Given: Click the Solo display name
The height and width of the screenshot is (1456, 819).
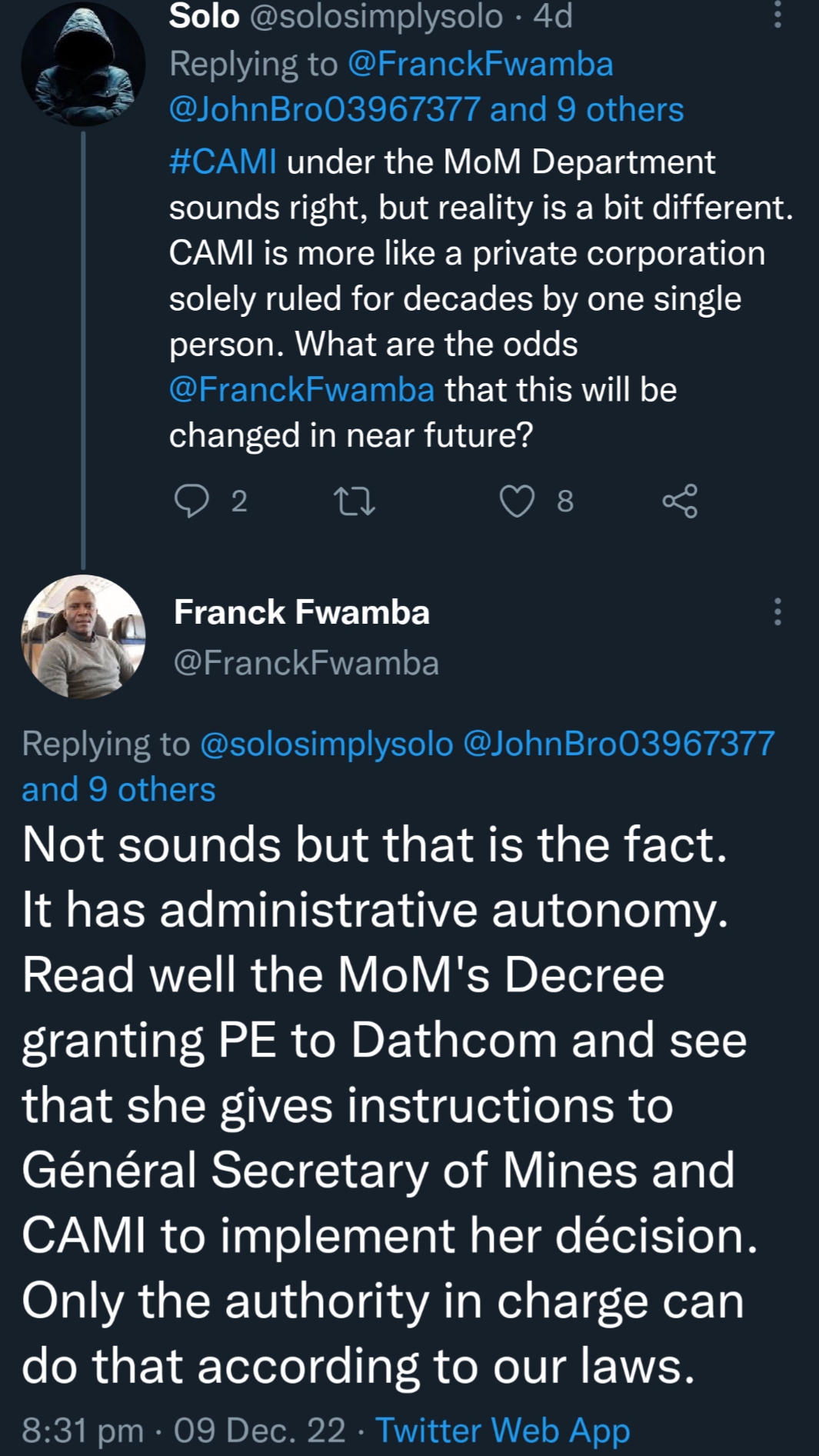Looking at the screenshot, I should pos(205,16).
